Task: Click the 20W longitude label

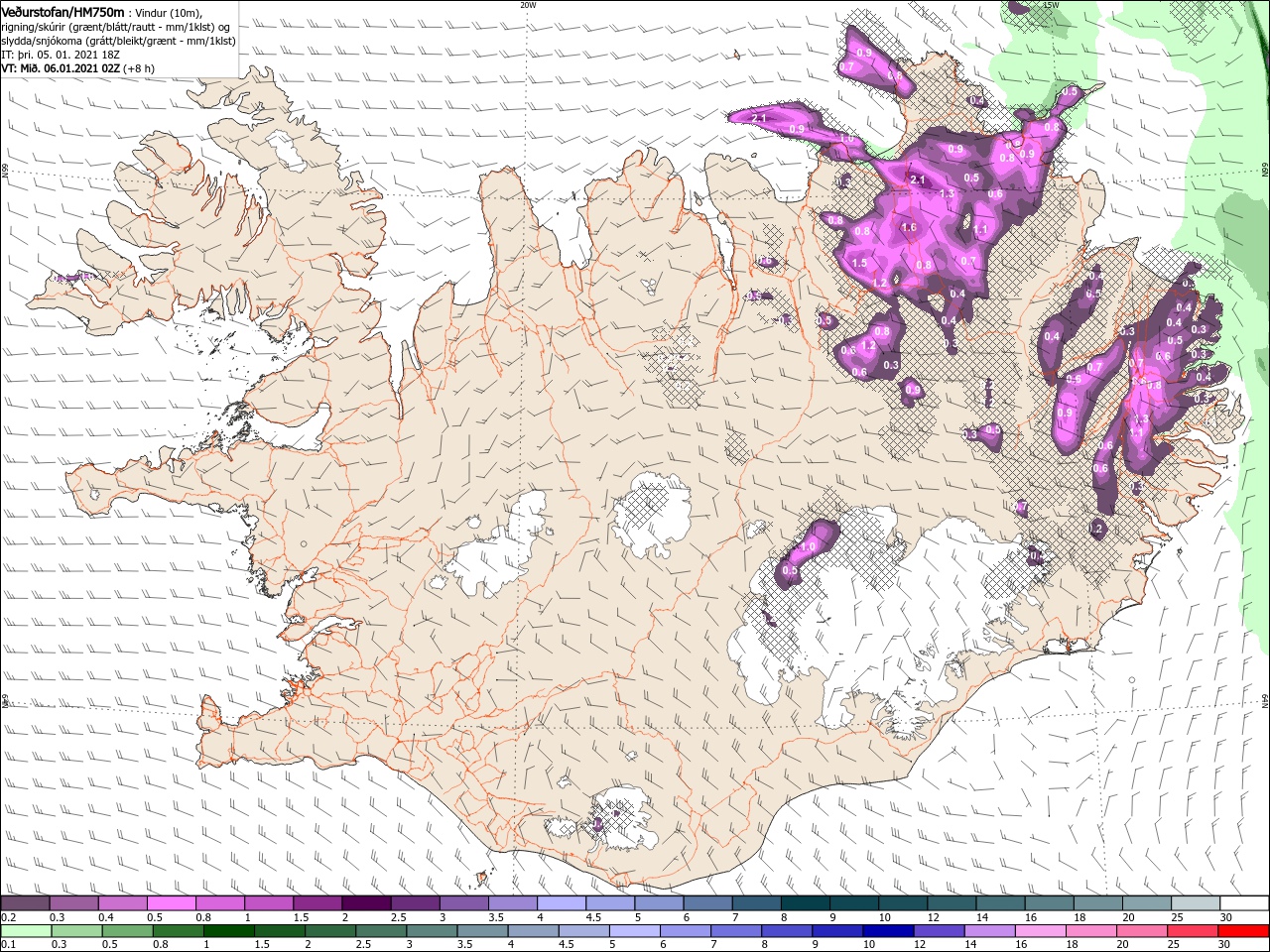Action: [x=528, y=5]
